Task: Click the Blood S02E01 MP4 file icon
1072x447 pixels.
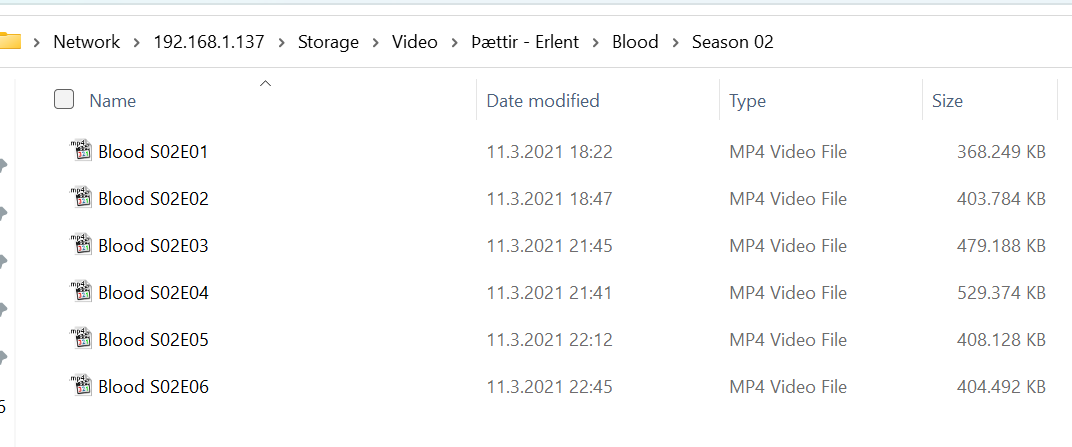Action: pos(80,151)
